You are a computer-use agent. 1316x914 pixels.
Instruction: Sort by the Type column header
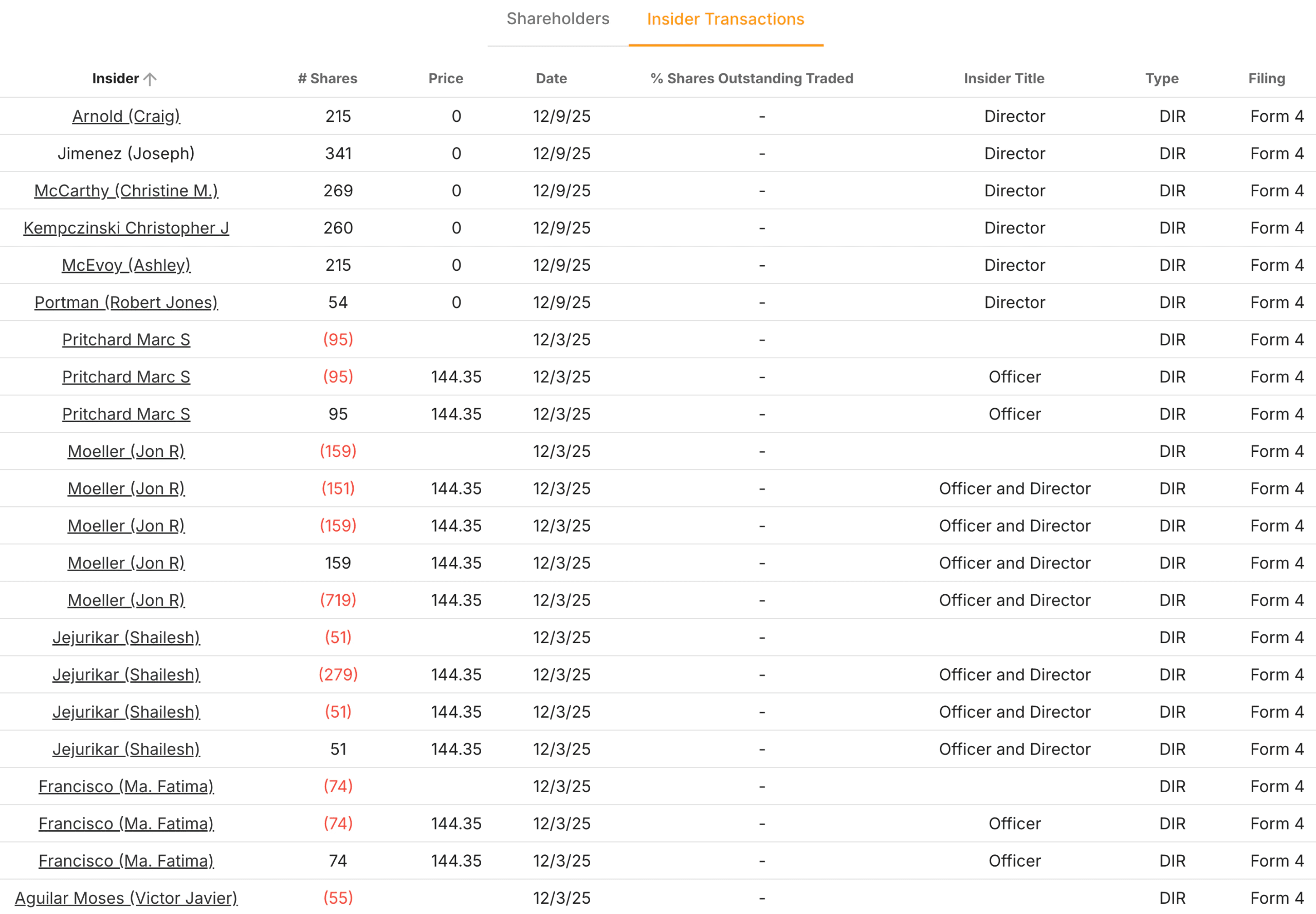(x=1162, y=79)
